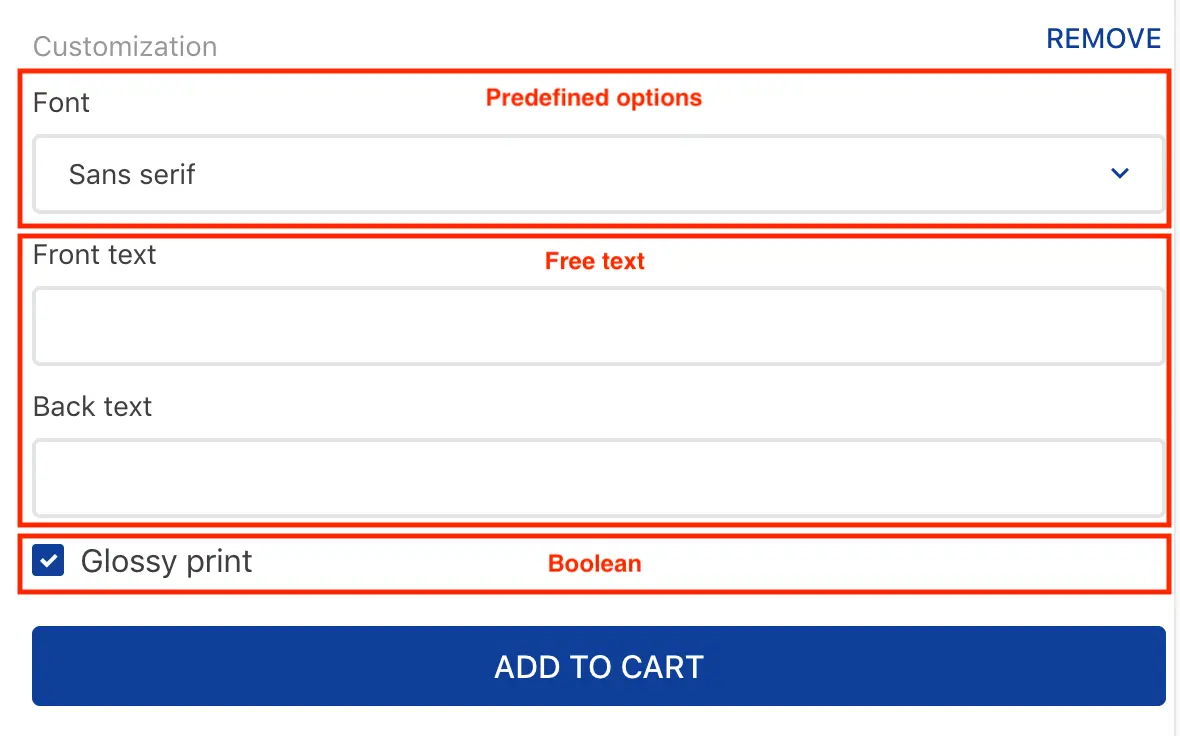Click the Font field label
The width and height of the screenshot is (1180, 736).
click(61, 103)
